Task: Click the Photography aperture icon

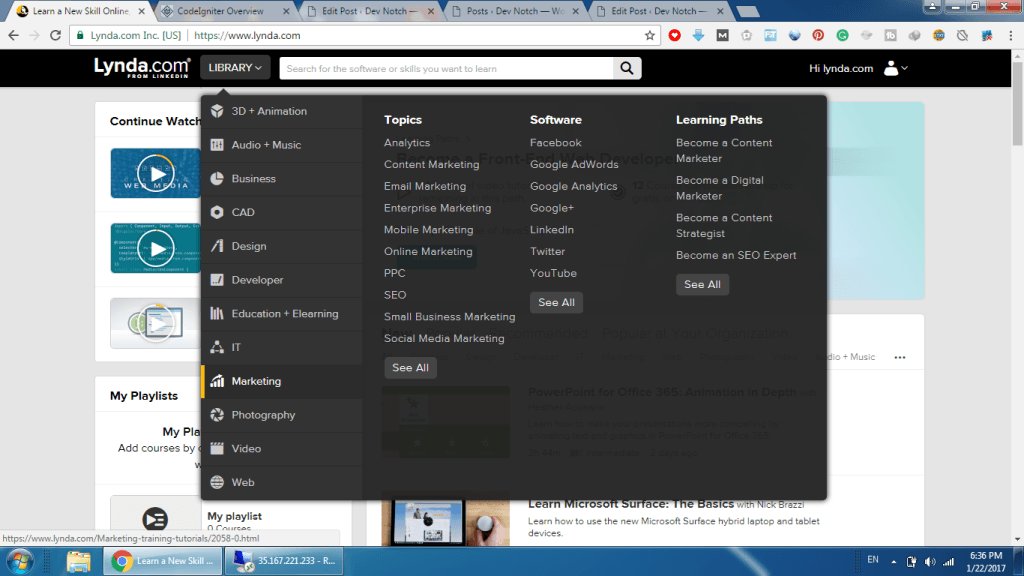Action: coord(217,415)
